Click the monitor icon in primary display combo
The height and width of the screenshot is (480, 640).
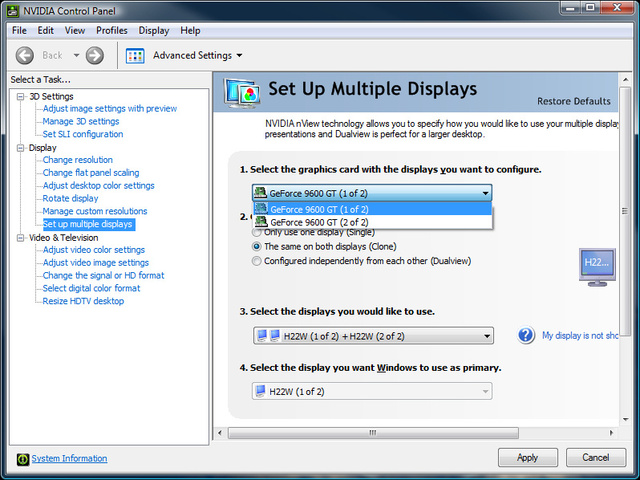point(260,391)
